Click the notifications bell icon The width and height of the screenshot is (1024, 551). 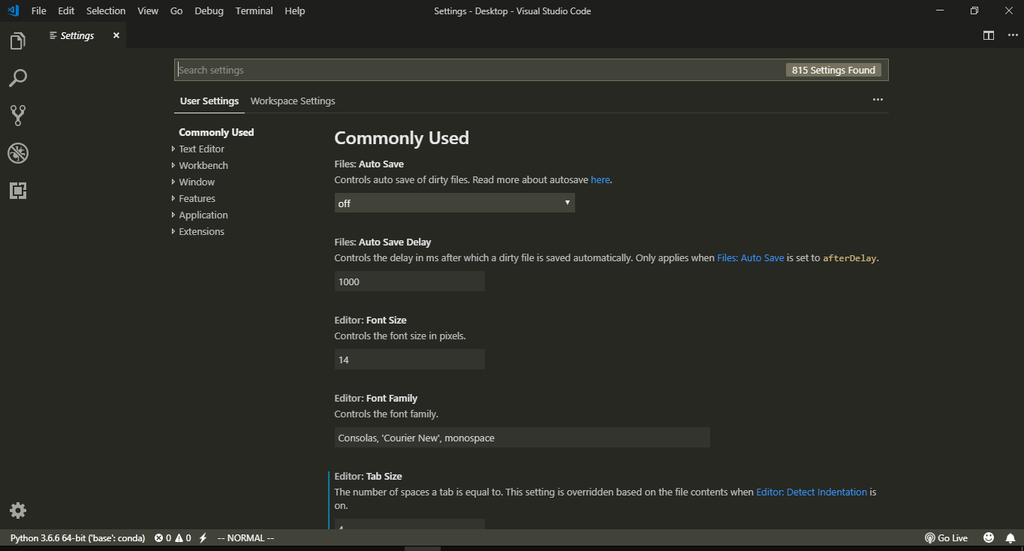pyautogui.click(x=1008, y=538)
